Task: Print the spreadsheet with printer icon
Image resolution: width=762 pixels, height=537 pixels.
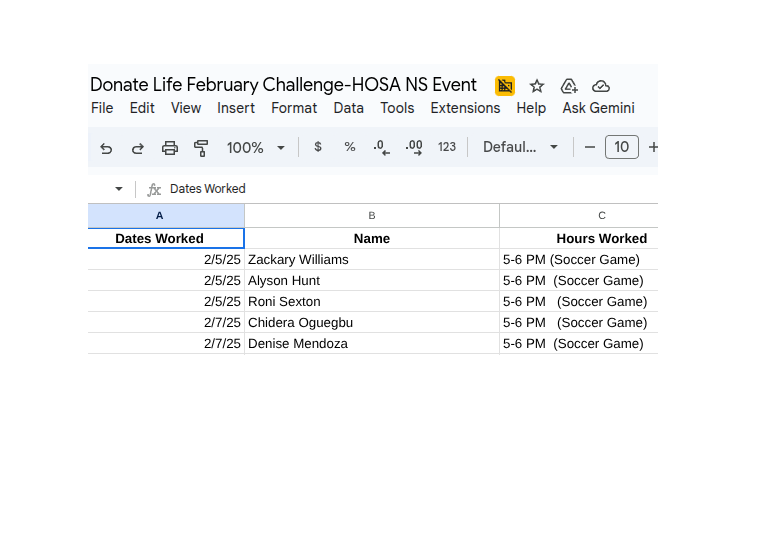Action: point(170,148)
